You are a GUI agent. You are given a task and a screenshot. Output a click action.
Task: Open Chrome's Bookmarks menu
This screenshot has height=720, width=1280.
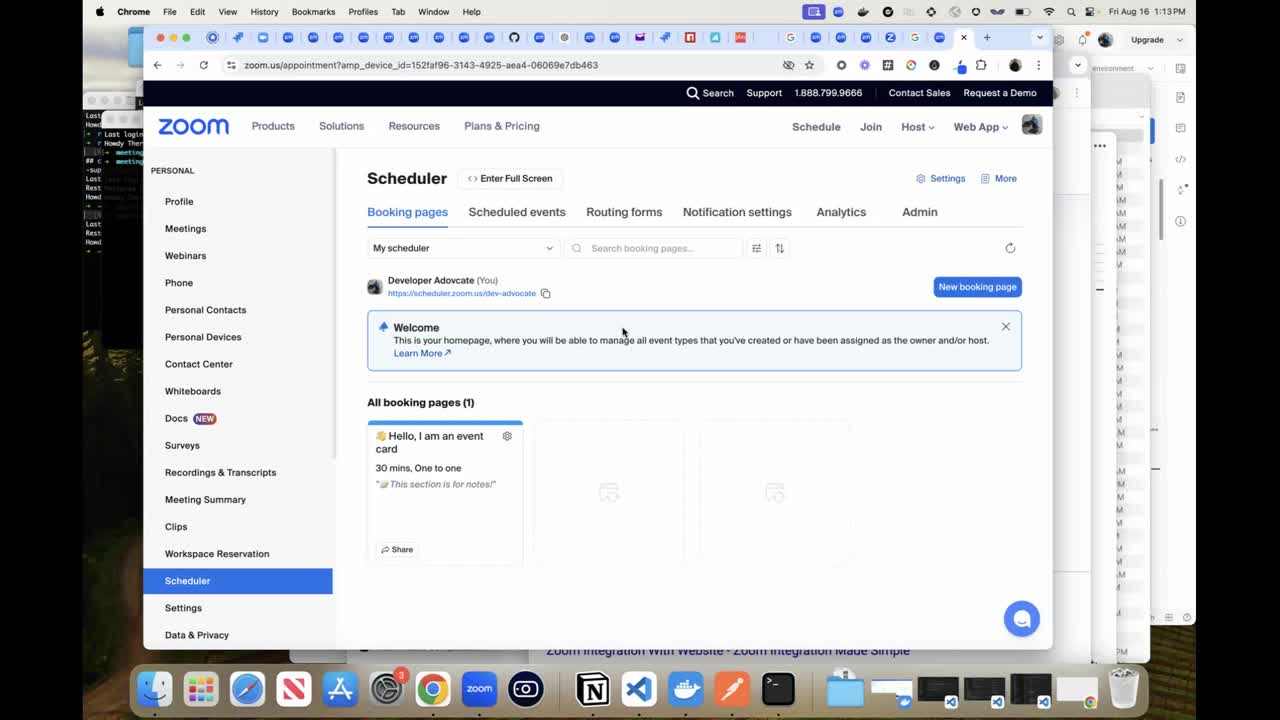[313, 12]
